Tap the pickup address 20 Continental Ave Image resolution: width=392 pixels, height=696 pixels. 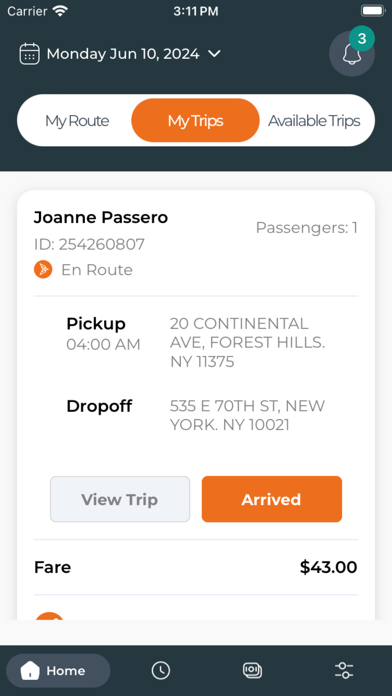pyautogui.click(x=247, y=343)
